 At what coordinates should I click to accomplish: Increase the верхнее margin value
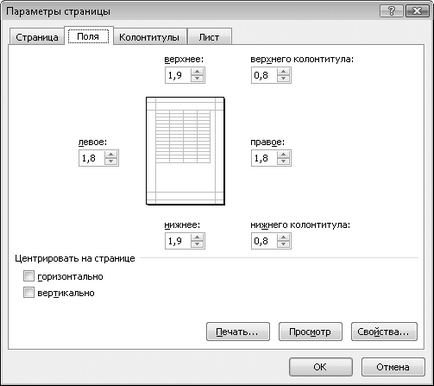pyautogui.click(x=197, y=72)
